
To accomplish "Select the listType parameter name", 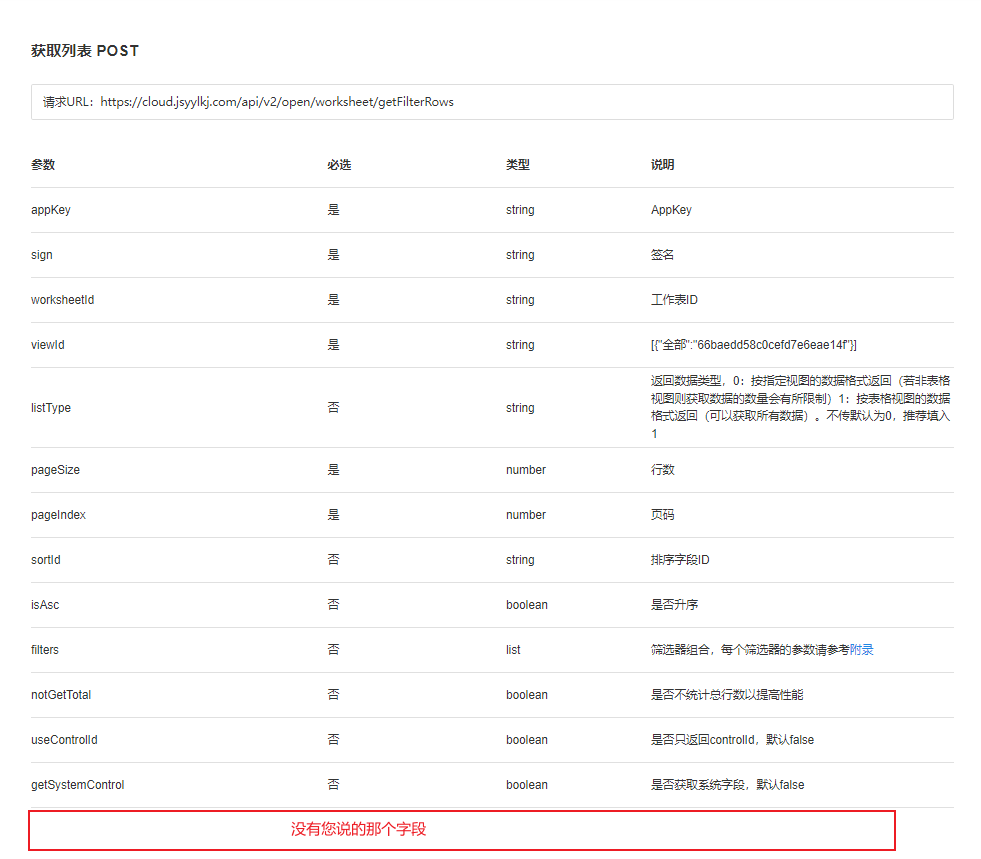I will coord(51,408).
